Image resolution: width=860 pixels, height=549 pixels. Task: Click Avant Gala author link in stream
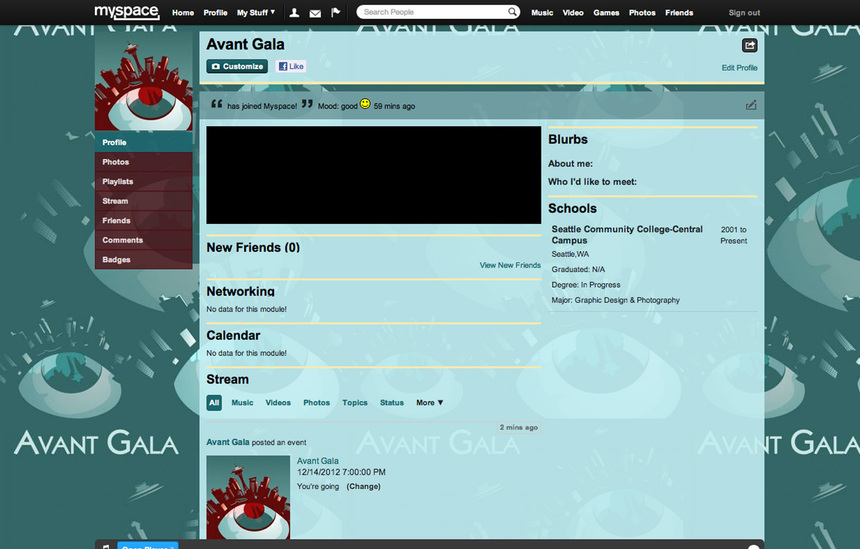[x=228, y=442]
